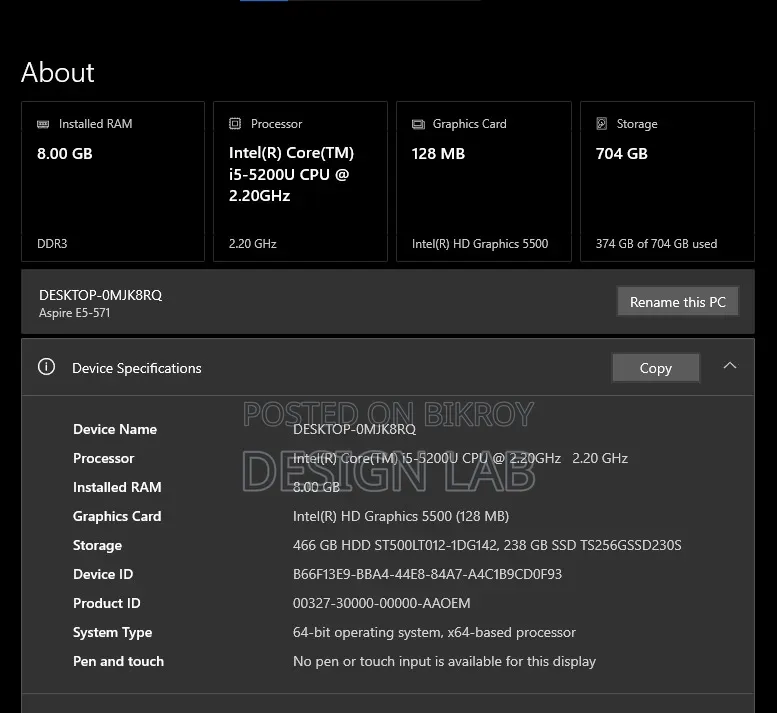Screen dimensions: 777x713
Task: Click the Rename this PC button
Action: click(x=677, y=301)
